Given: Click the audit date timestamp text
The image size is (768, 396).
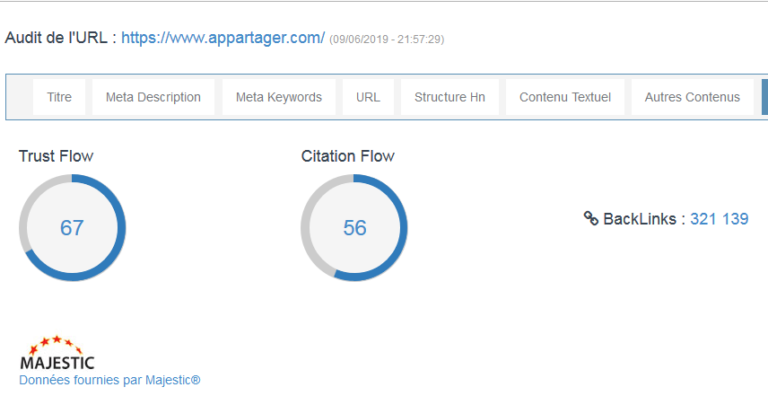Looking at the screenshot, I should [x=386, y=39].
